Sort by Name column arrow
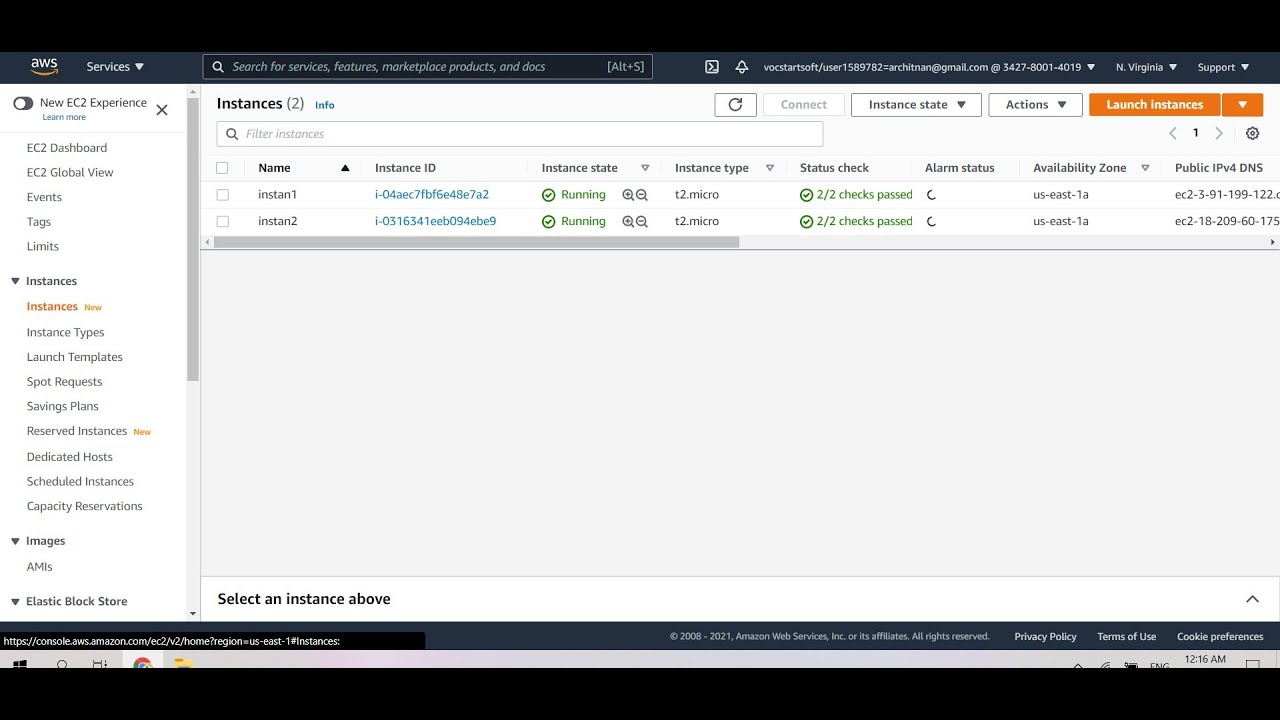This screenshot has width=1280, height=720. pyautogui.click(x=345, y=168)
